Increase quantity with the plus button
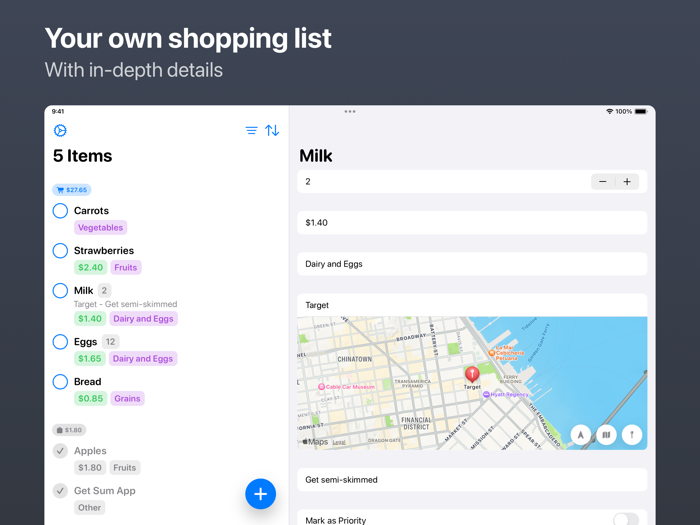Screen dimensions: 700x525 coord(627,182)
